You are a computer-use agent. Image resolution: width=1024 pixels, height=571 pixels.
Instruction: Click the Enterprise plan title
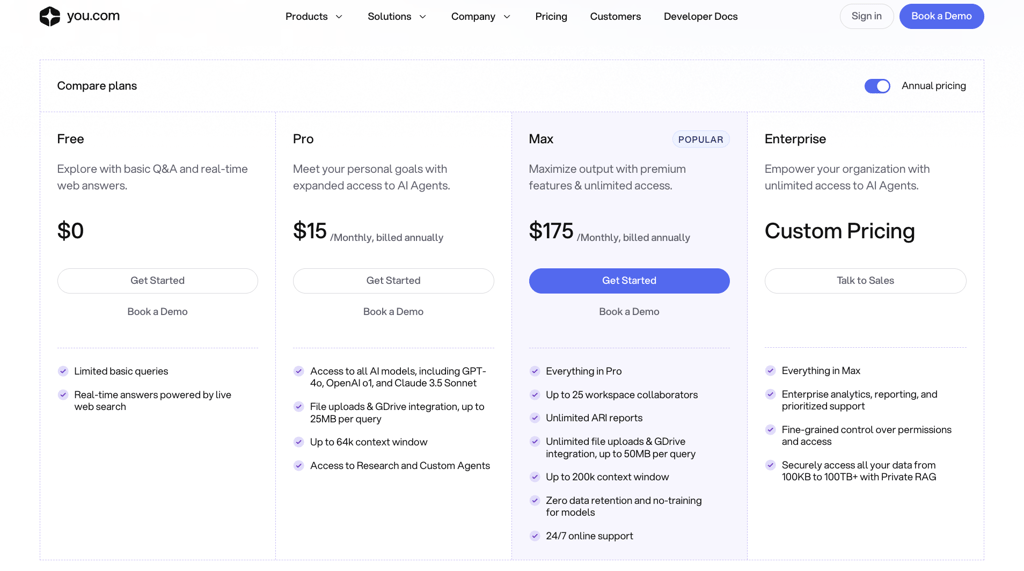795,139
